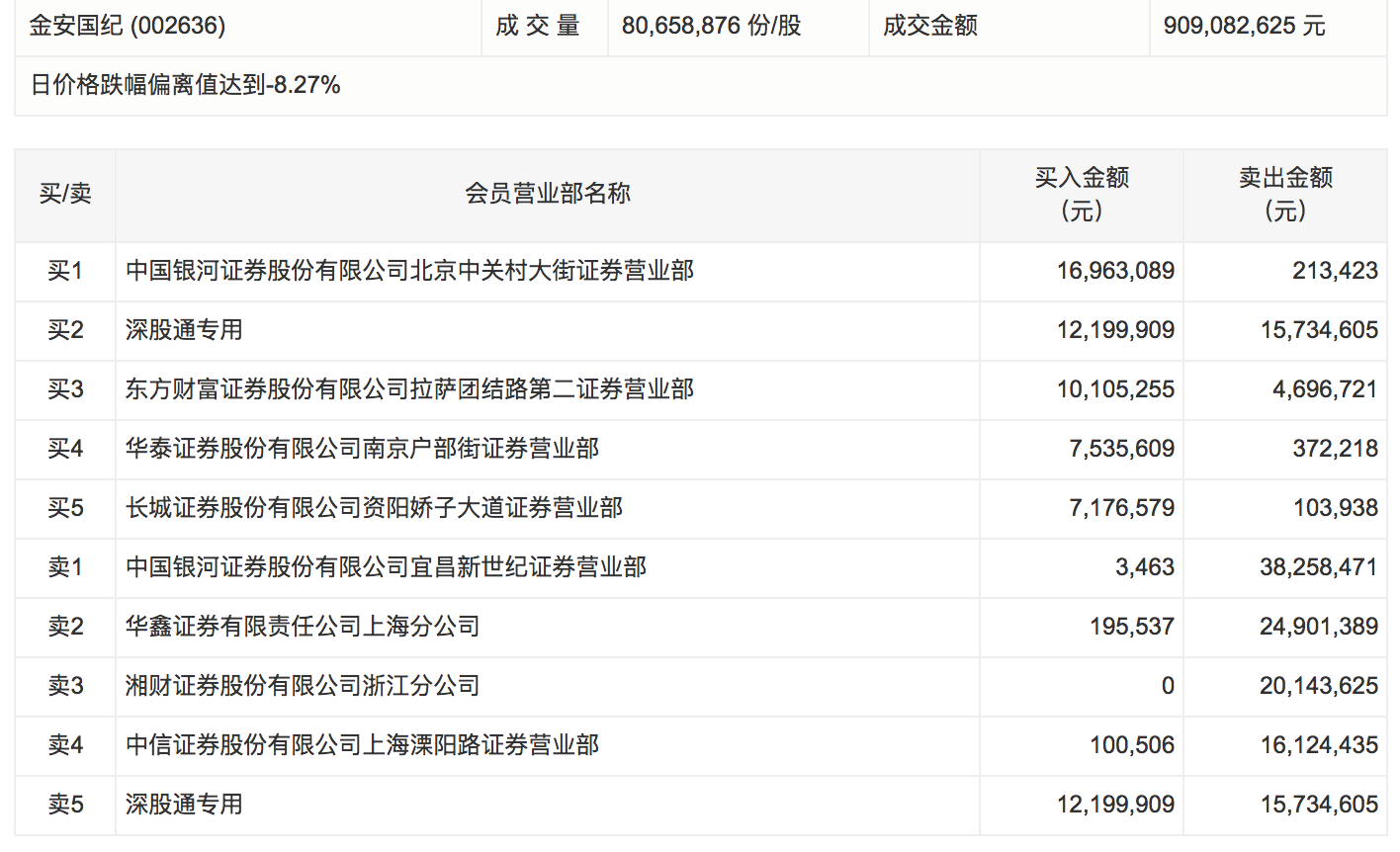Select buy amount 195,537
This screenshot has width=1400, height=852.
pos(1132,627)
